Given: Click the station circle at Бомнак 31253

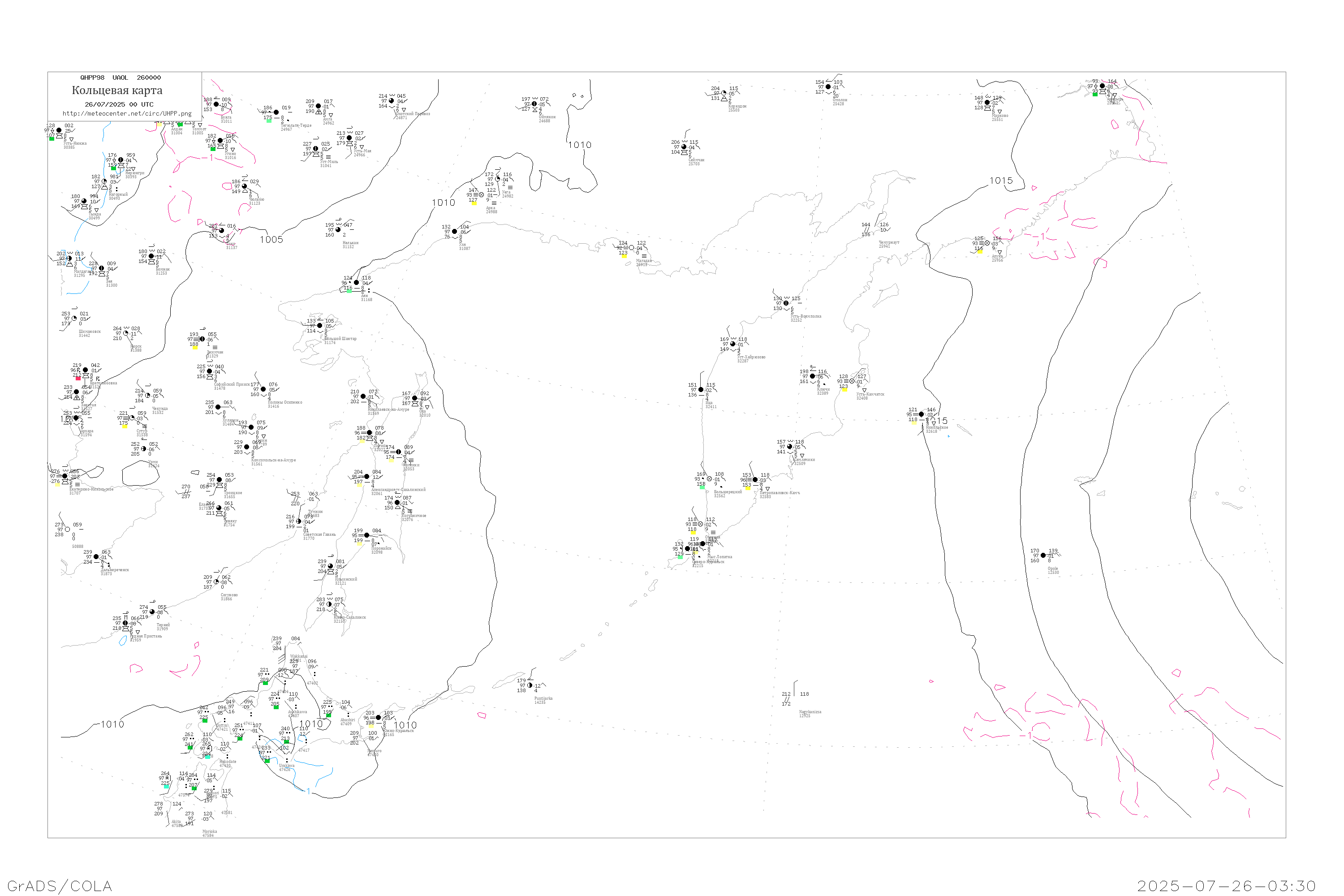Looking at the screenshot, I should point(151,257).
